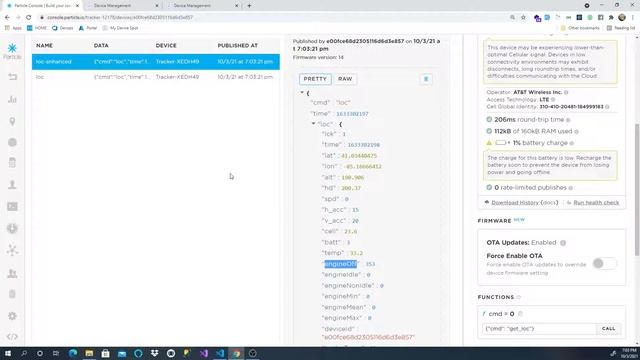Copy event JSON using the clipboard icon
The width and height of the screenshot is (640, 360).
426,79
